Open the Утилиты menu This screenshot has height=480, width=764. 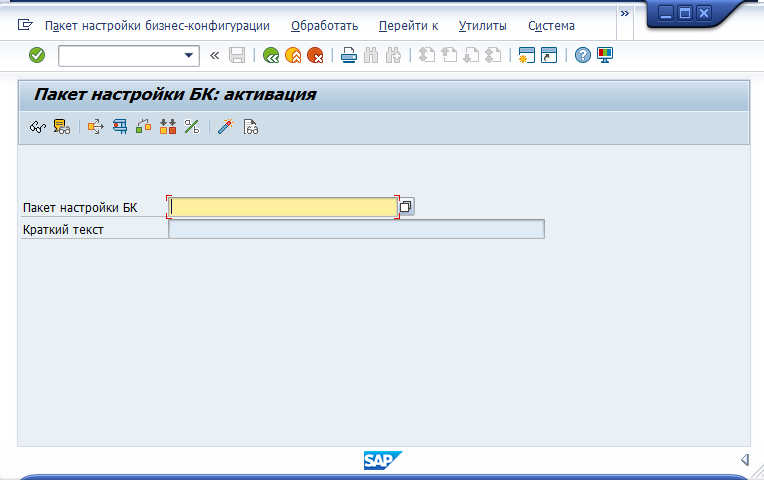coord(482,26)
